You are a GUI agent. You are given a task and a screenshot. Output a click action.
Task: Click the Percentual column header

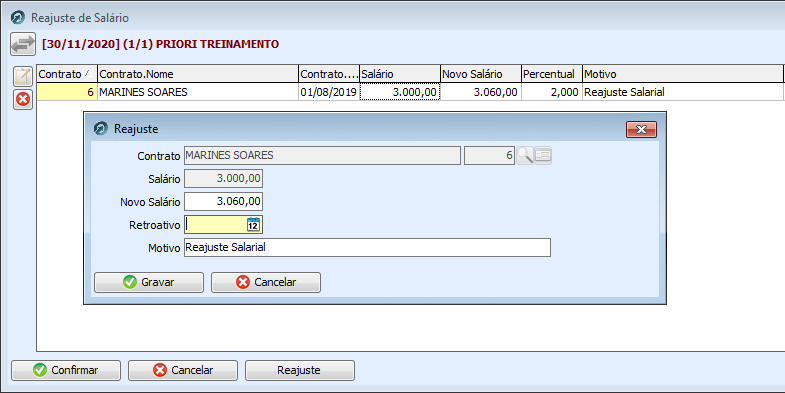click(552, 74)
